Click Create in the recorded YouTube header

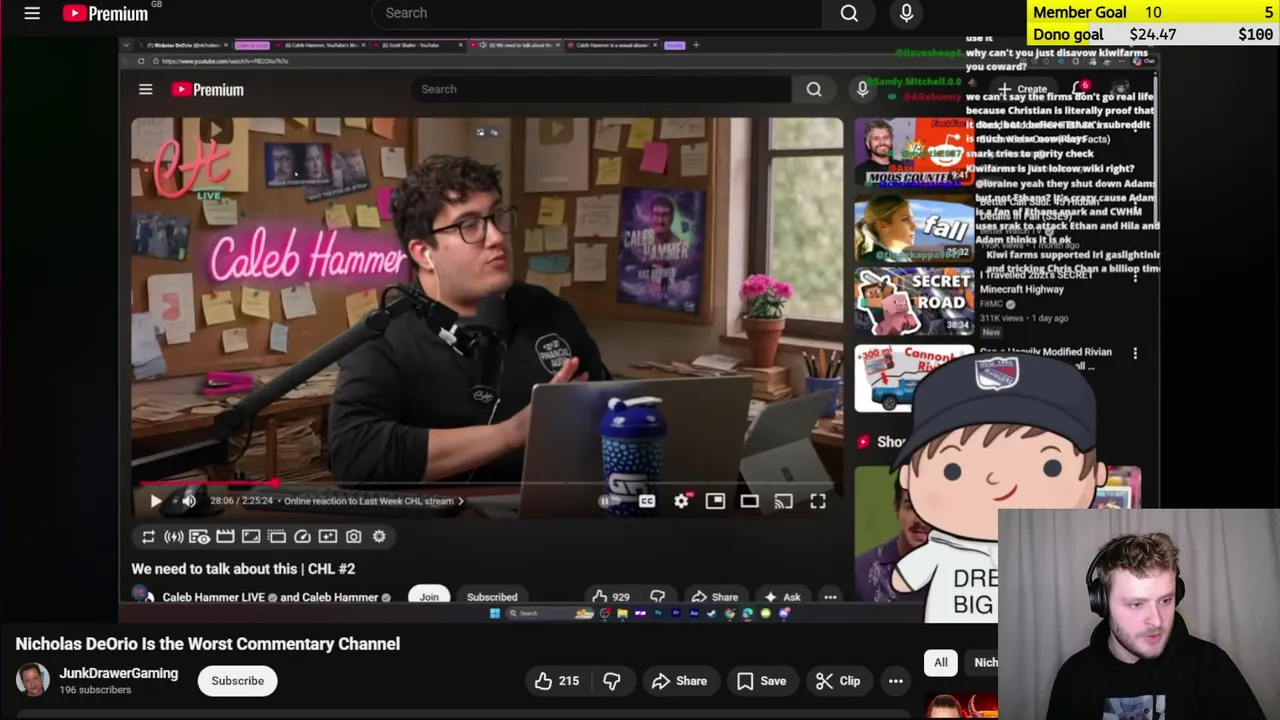coord(1022,89)
